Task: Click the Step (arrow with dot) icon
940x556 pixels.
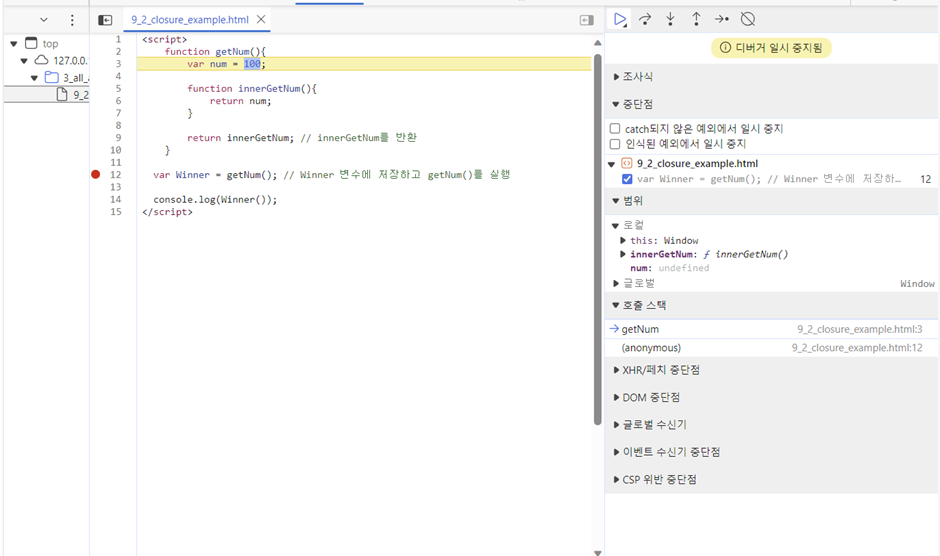Action: tap(722, 19)
